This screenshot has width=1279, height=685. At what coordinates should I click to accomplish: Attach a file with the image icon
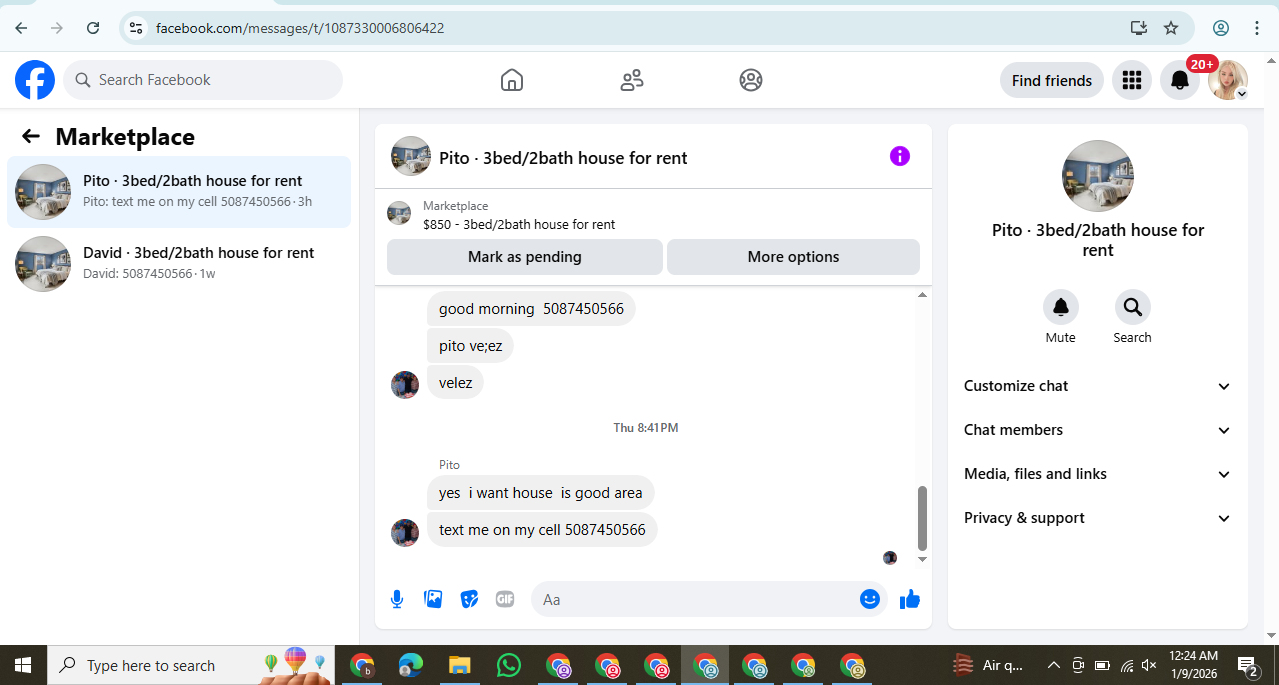(433, 599)
